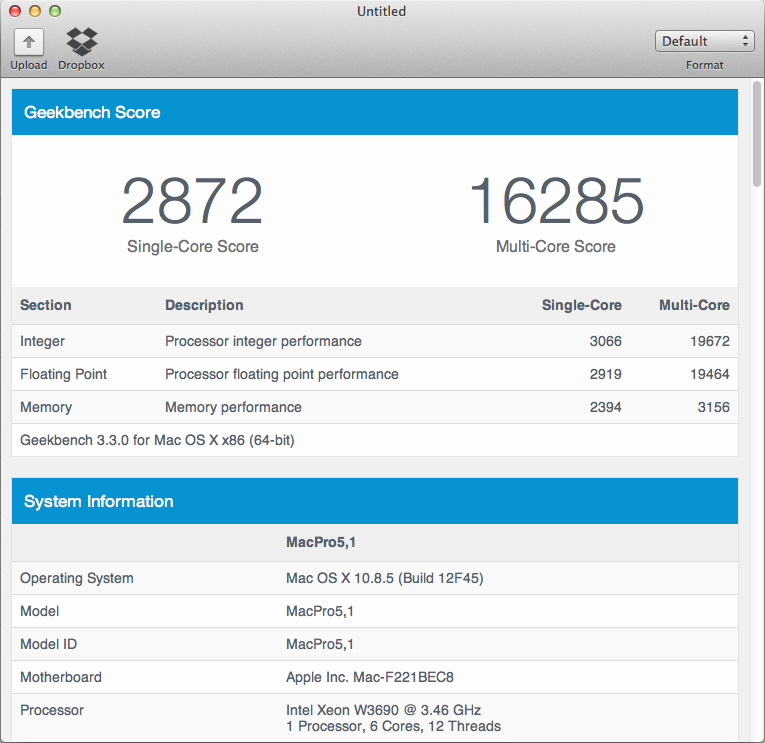Screen dimensions: 765x743
Task: Click the Single-Core Score label
Action: (x=193, y=246)
